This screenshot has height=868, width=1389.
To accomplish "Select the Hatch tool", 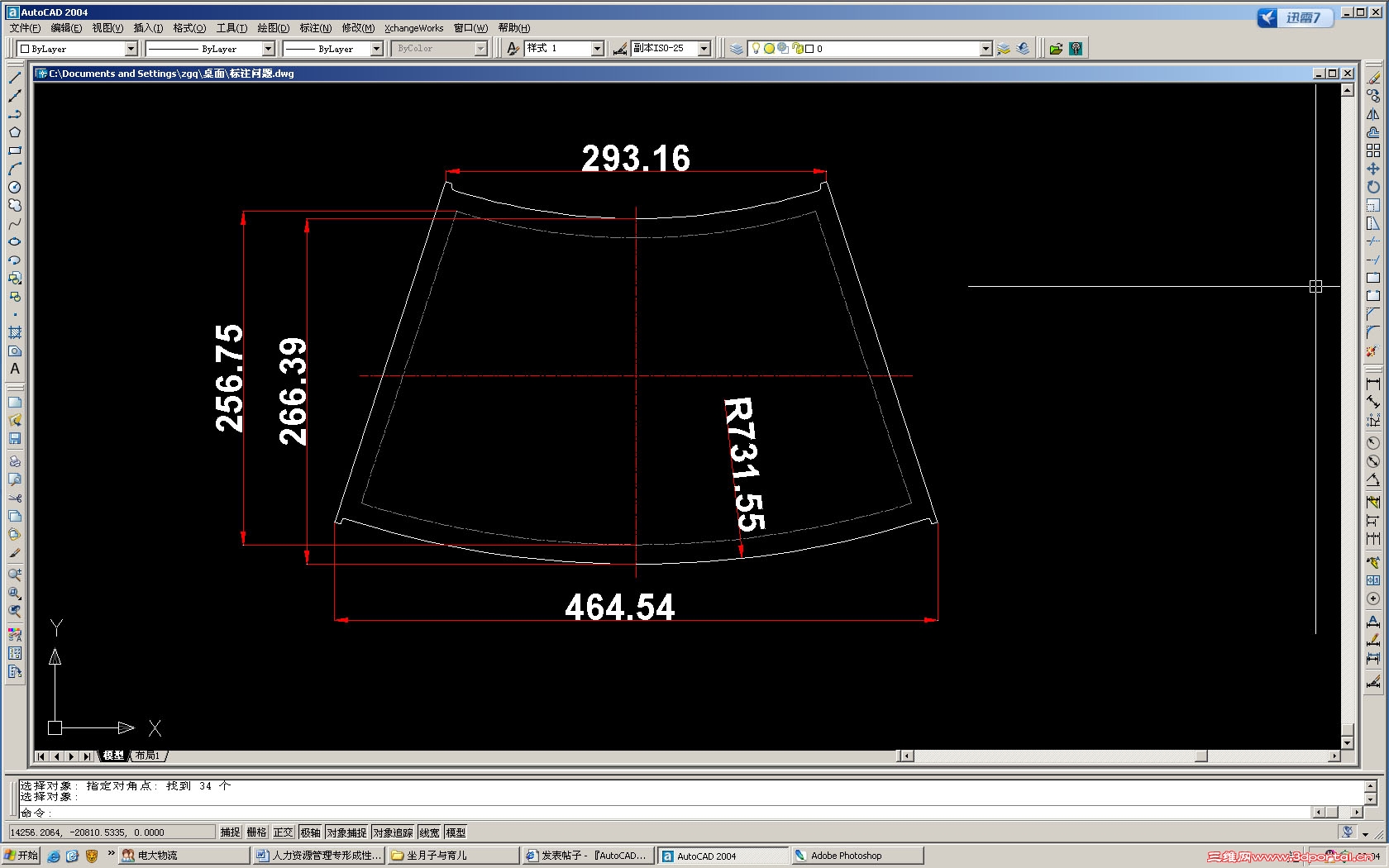I will coord(15,332).
